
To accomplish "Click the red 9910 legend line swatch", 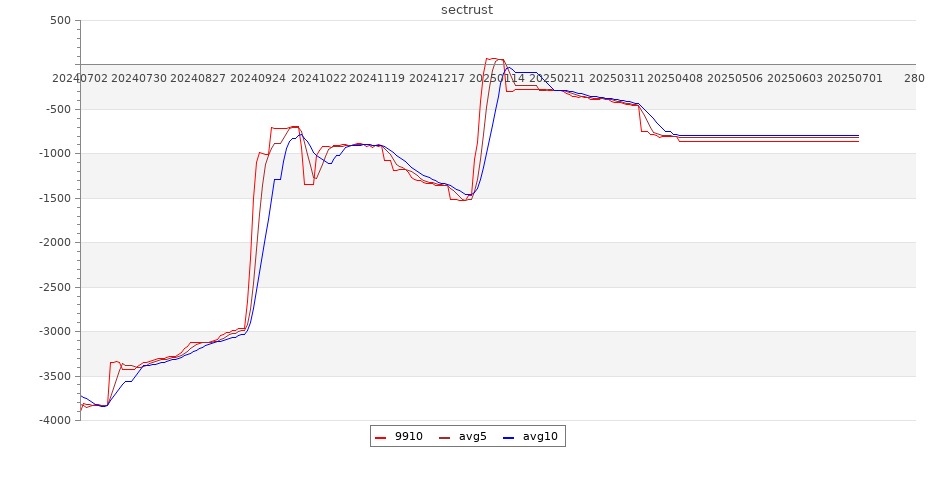I will 381,437.
